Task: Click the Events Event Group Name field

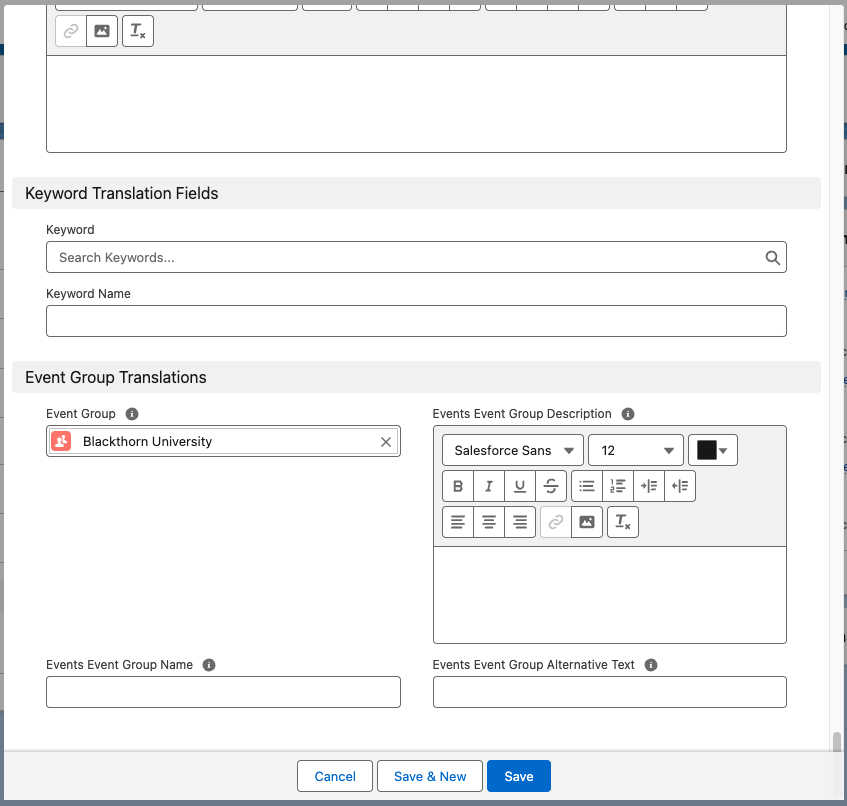Action: click(223, 692)
